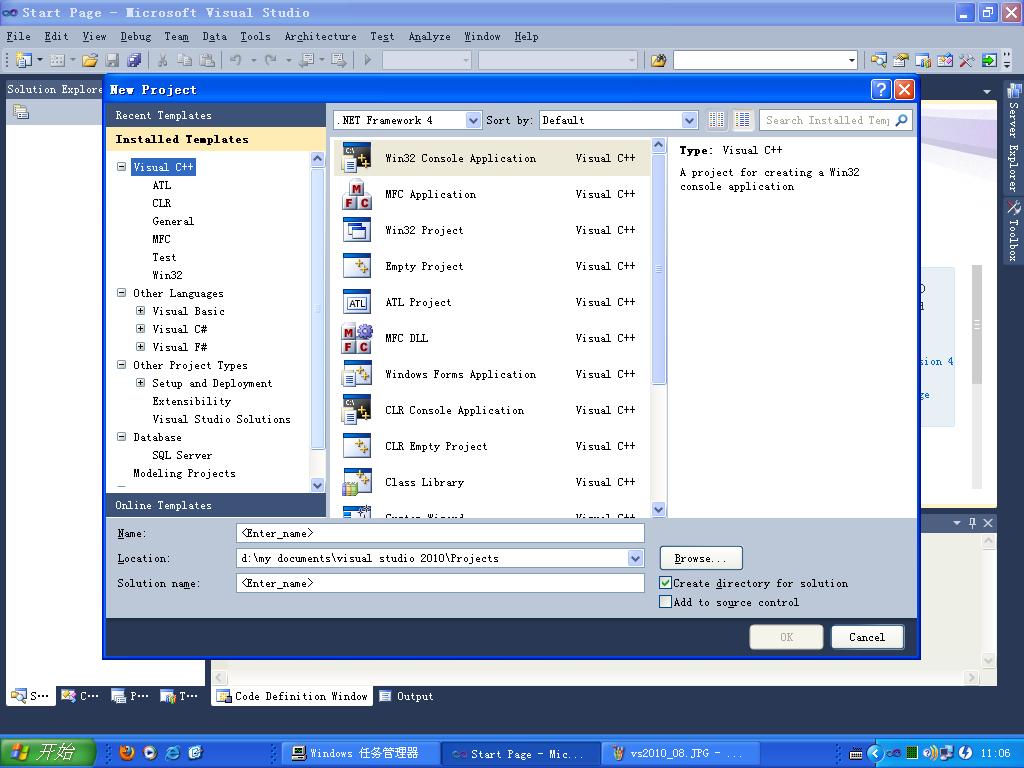This screenshot has height=768, width=1024.
Task: Open vs2010_08.JPG taskbar button
Action: (679, 753)
